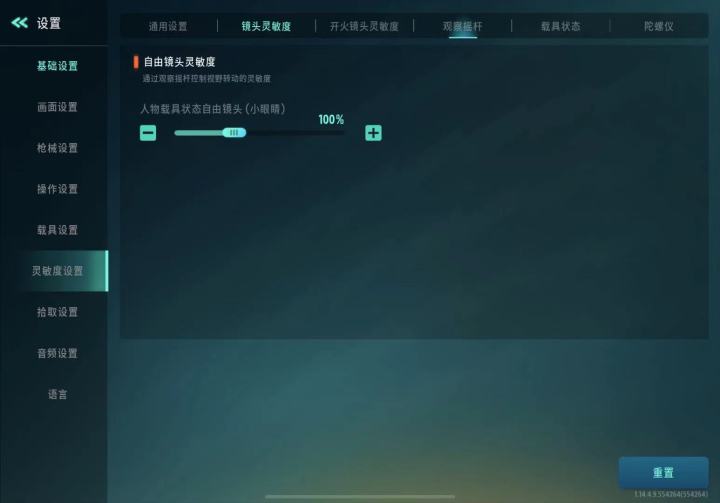Click the 重置 reset button
This screenshot has width=720, height=503.
pyautogui.click(x=664, y=472)
